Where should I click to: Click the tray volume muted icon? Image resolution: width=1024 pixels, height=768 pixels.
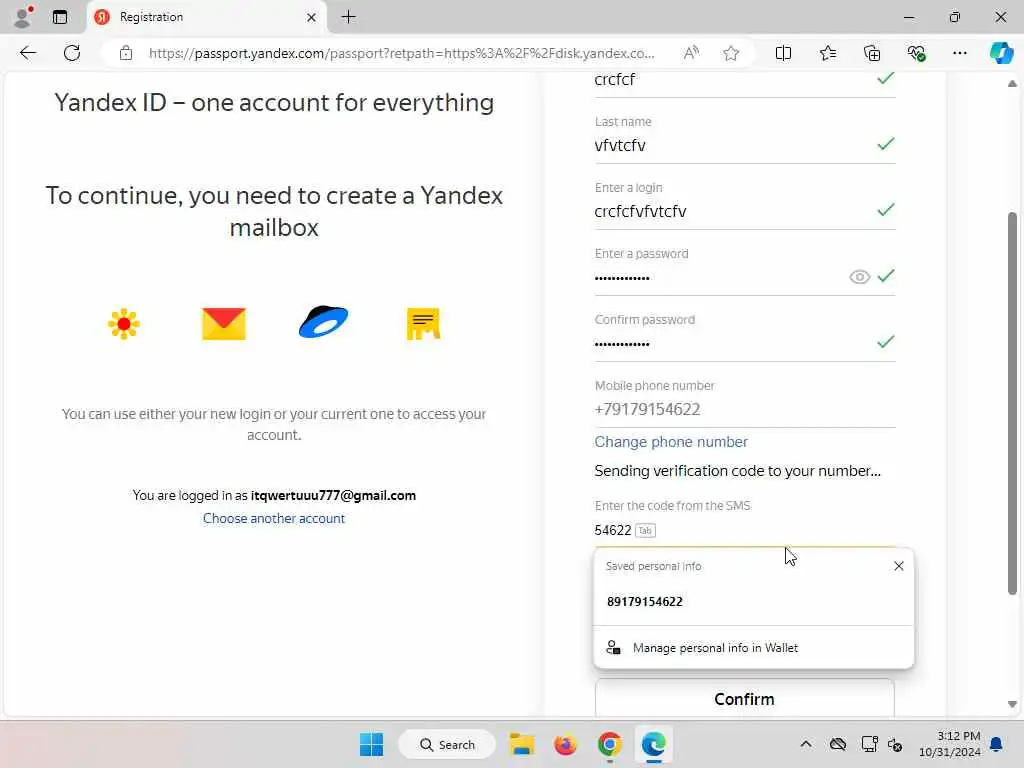click(x=895, y=744)
